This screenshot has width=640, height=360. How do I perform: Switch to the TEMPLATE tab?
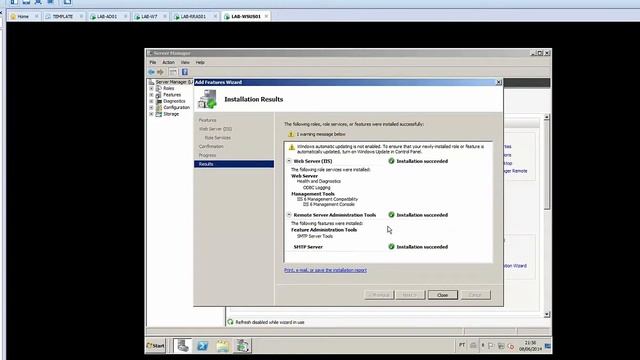pyautogui.click(x=62, y=16)
